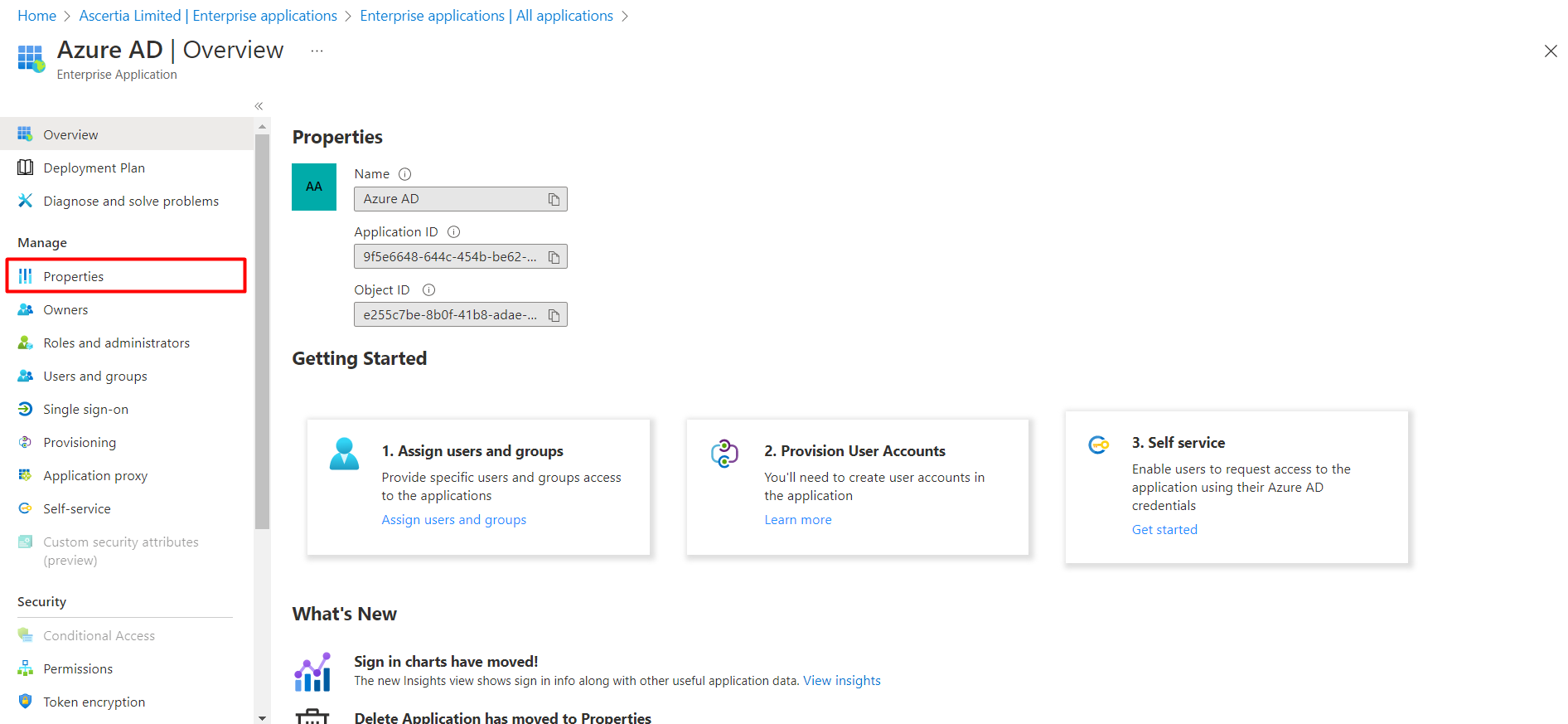Click Learn more in Provision card

point(798,520)
